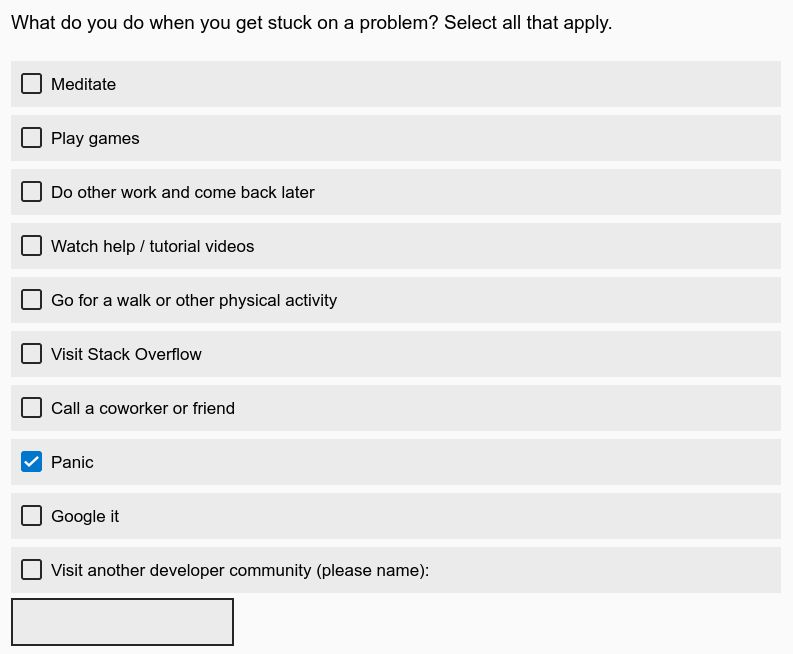Uncheck the Panic checkbox
The image size is (793, 654).
[x=32, y=462]
